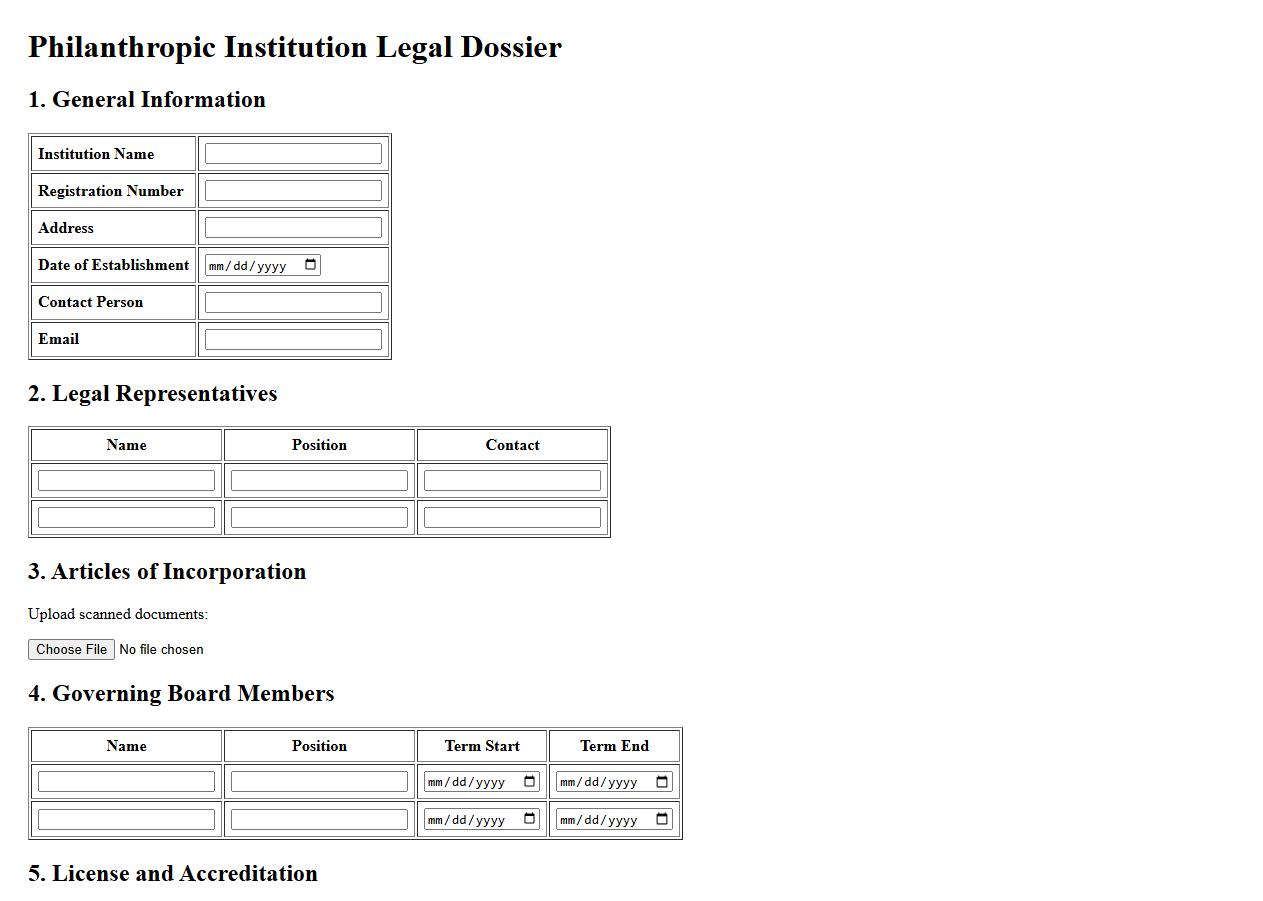Focus the Institution Name text field
1263x901 pixels.
click(293, 154)
